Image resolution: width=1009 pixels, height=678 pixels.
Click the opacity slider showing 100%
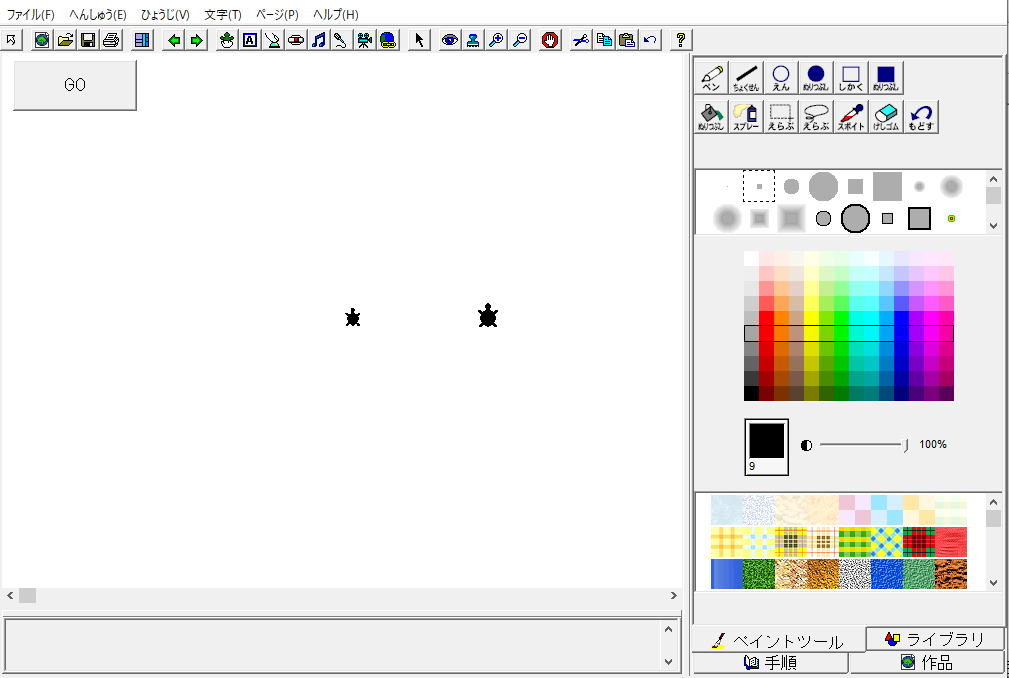[x=861, y=445]
